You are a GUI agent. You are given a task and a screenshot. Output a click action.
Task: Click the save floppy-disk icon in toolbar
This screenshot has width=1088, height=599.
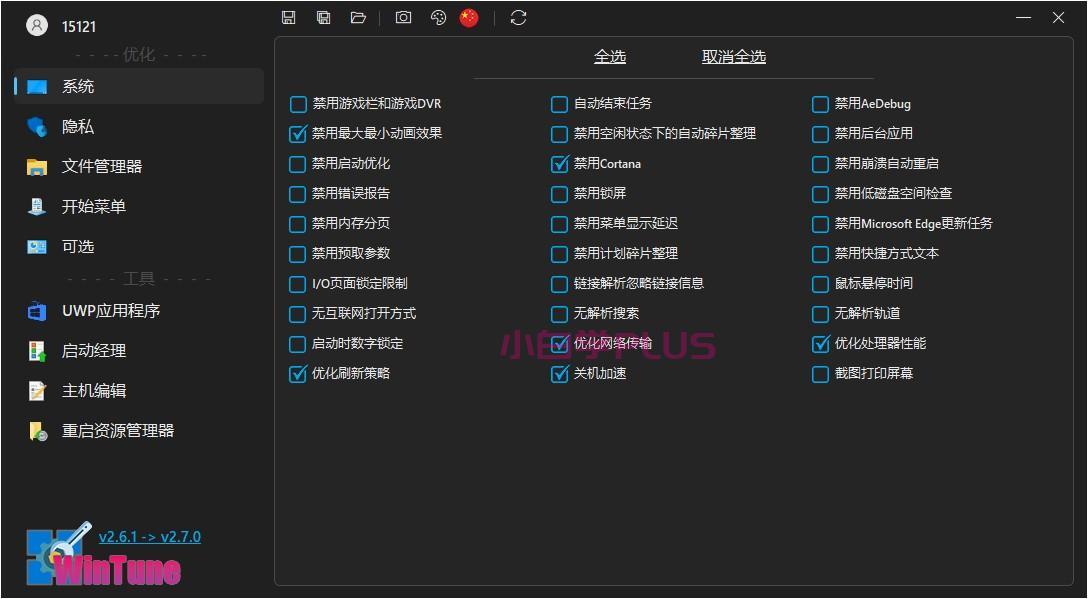289,18
